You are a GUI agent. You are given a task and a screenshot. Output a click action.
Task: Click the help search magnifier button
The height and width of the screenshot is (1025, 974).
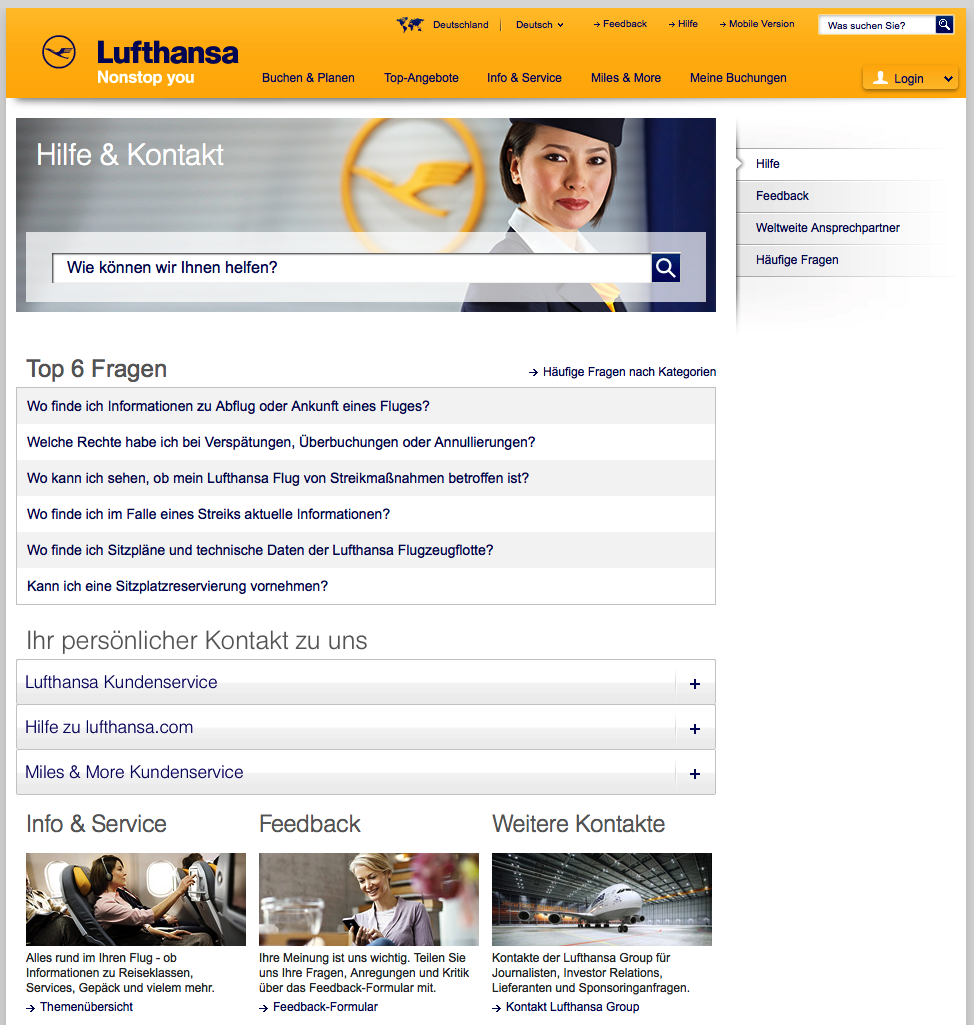(666, 268)
